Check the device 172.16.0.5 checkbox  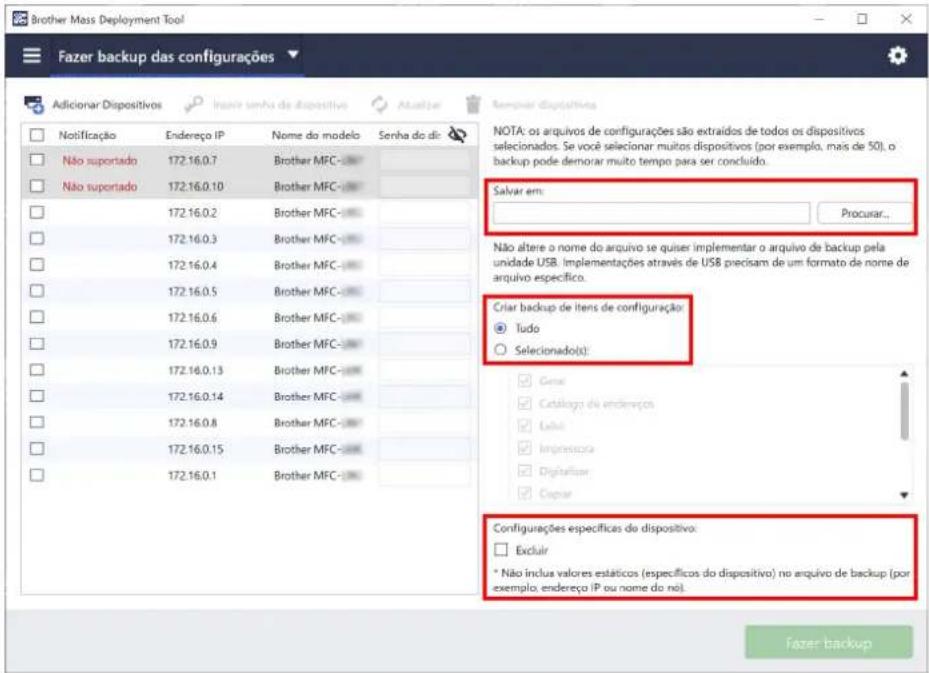(x=37, y=291)
